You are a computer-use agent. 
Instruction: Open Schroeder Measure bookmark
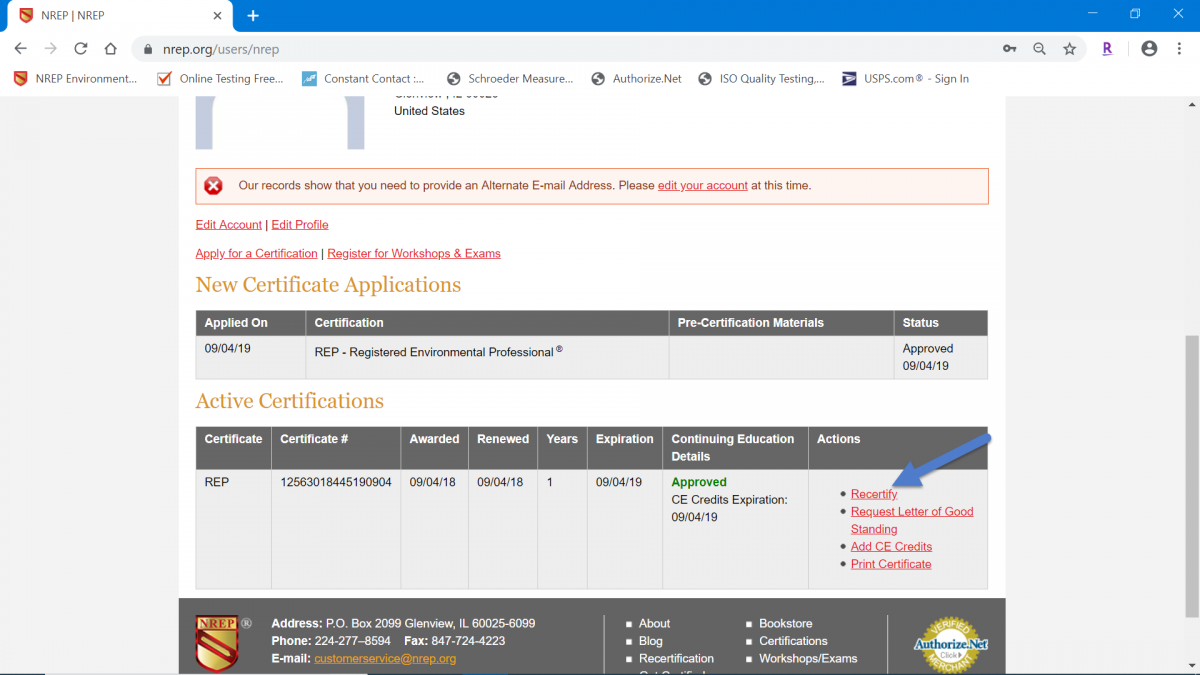click(510, 78)
